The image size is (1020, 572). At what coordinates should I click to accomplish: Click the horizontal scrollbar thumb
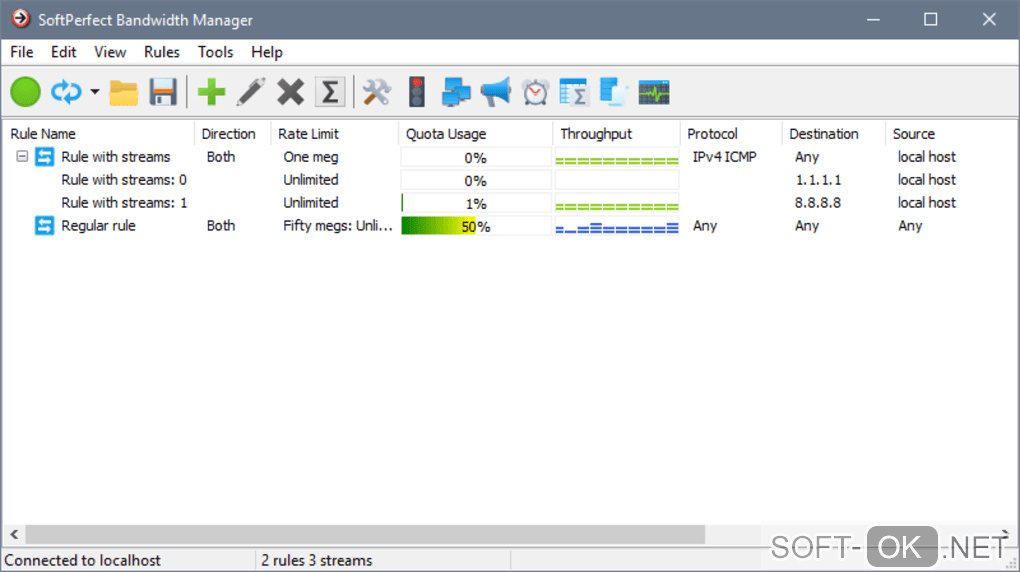[x=365, y=534]
